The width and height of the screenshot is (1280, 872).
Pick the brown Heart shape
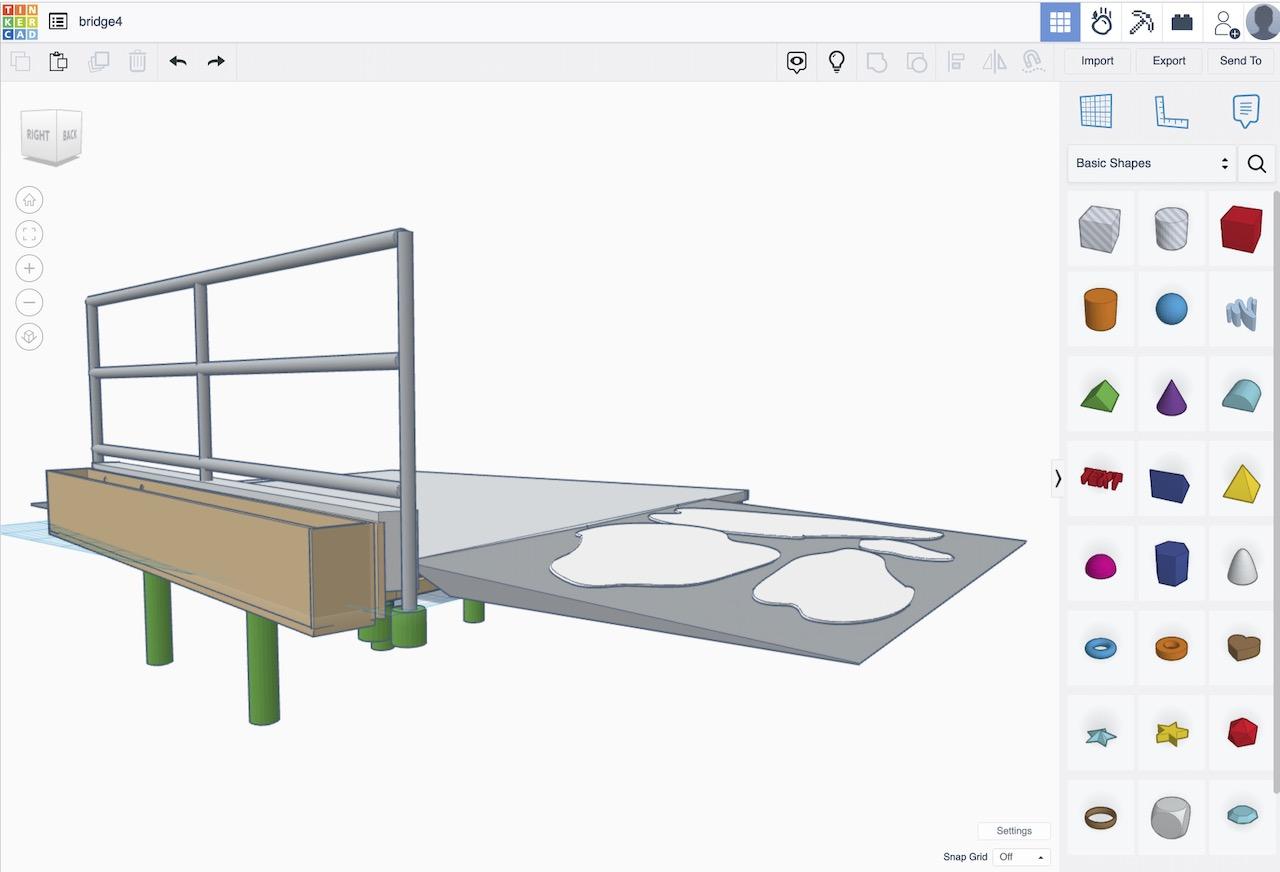(x=1242, y=648)
